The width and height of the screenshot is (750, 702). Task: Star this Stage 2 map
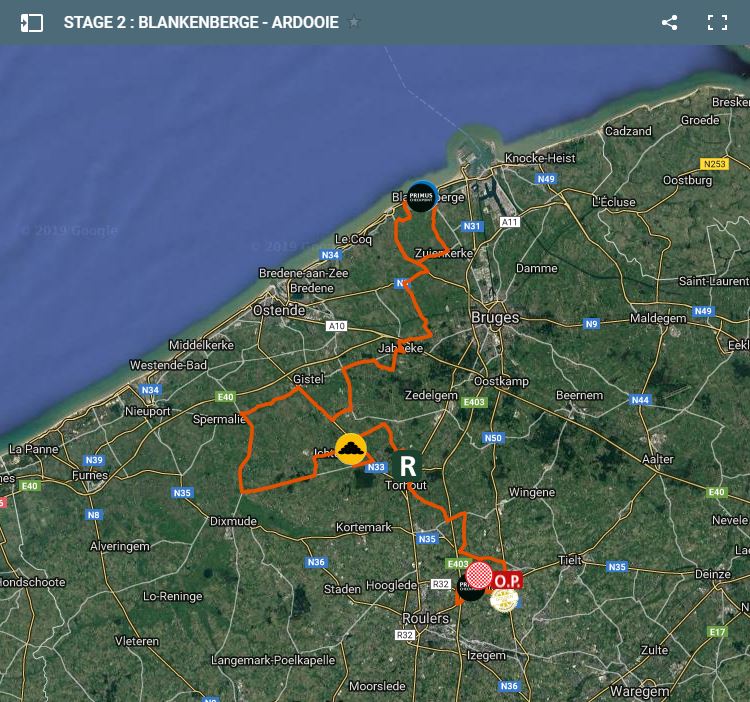[354, 22]
